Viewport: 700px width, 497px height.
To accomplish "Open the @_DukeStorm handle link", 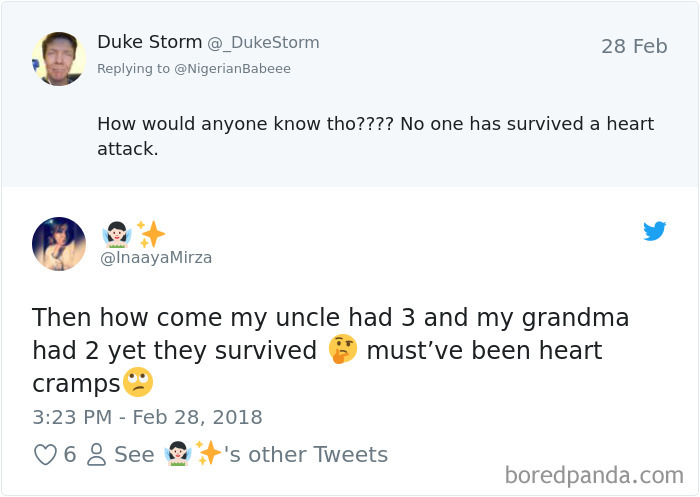I will [x=263, y=43].
